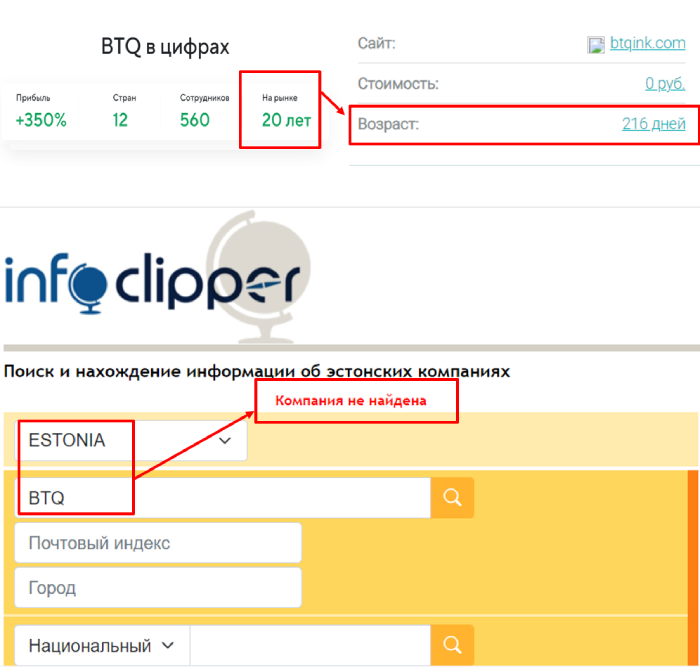Screen dimensions: 700x667
Task: Expand the ESTONIA country dropdown
Action: coord(131,440)
